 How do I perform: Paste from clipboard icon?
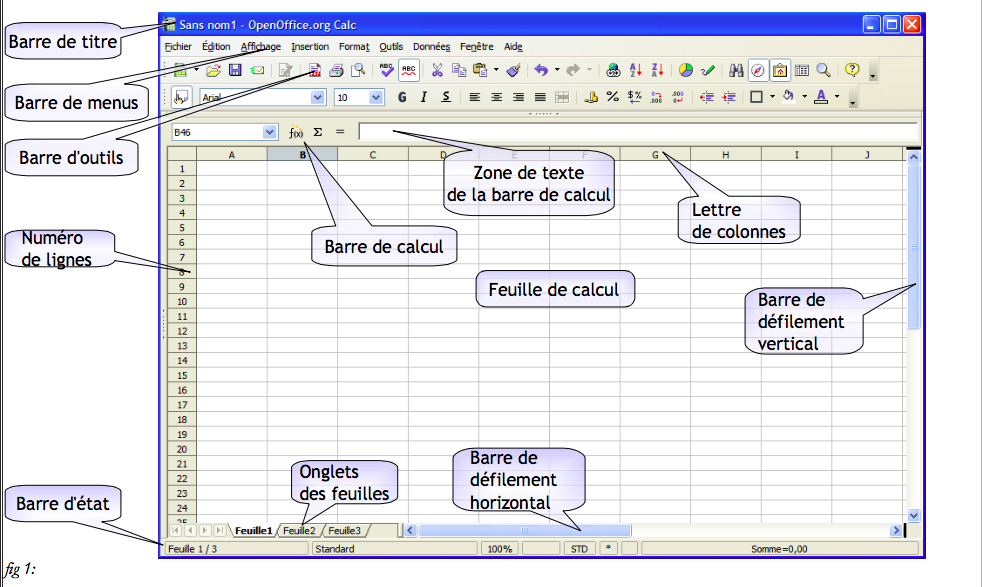pos(480,70)
